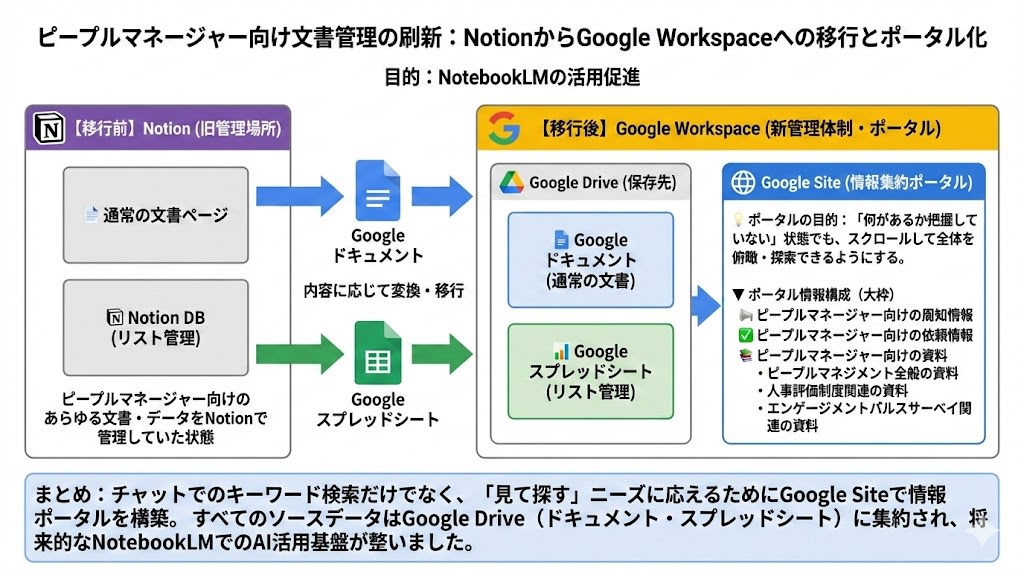
Task: Click ピープルマネージャー向けの周知情報 text
Action: point(865,315)
